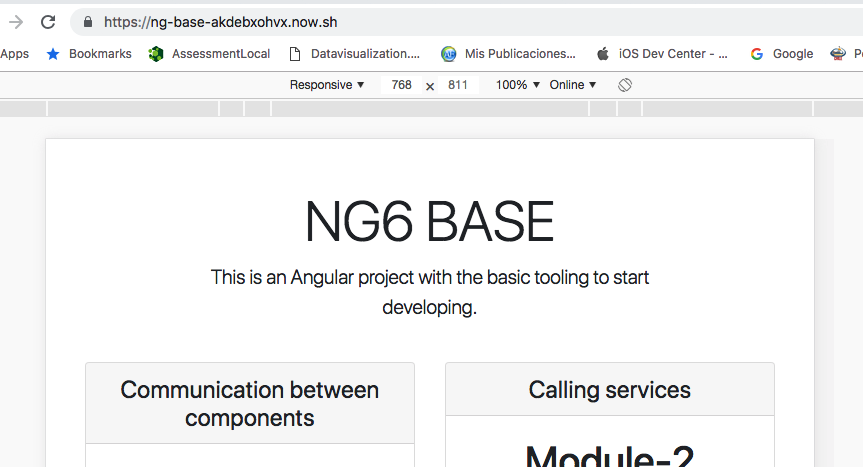Click the viewport height field 811
The image size is (863, 467).
(x=458, y=85)
